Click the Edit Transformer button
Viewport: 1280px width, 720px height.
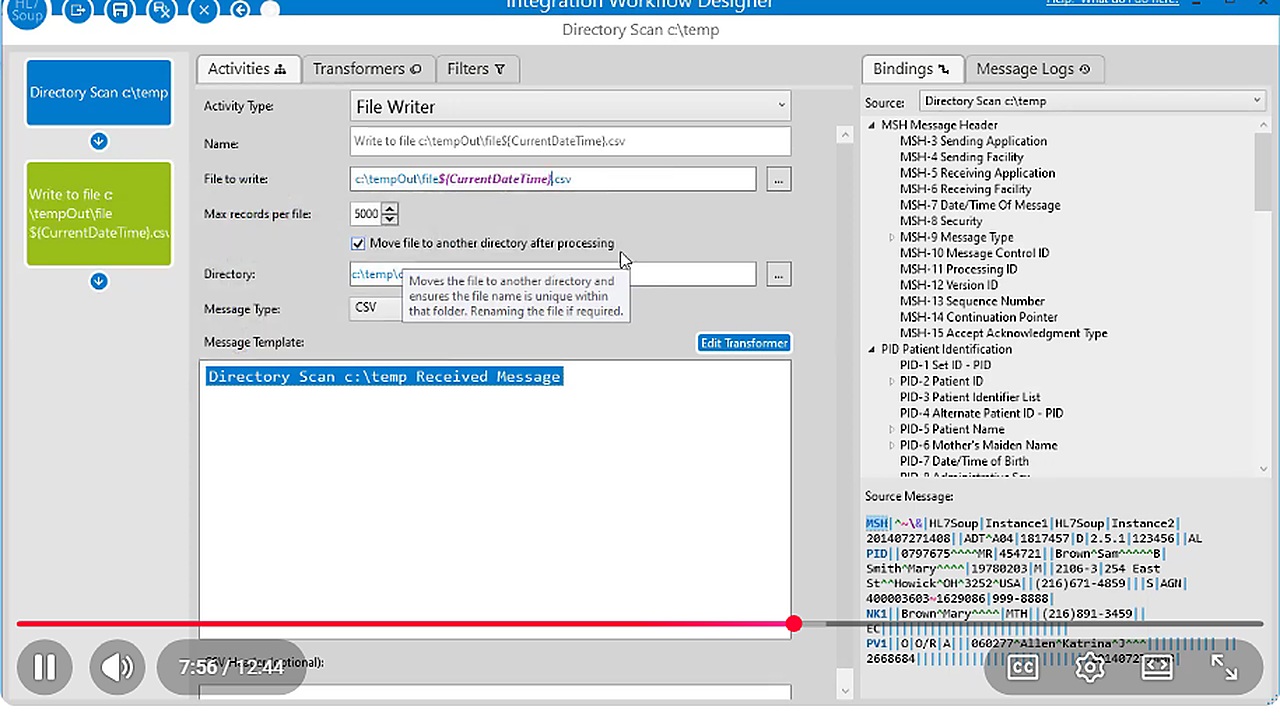click(744, 343)
